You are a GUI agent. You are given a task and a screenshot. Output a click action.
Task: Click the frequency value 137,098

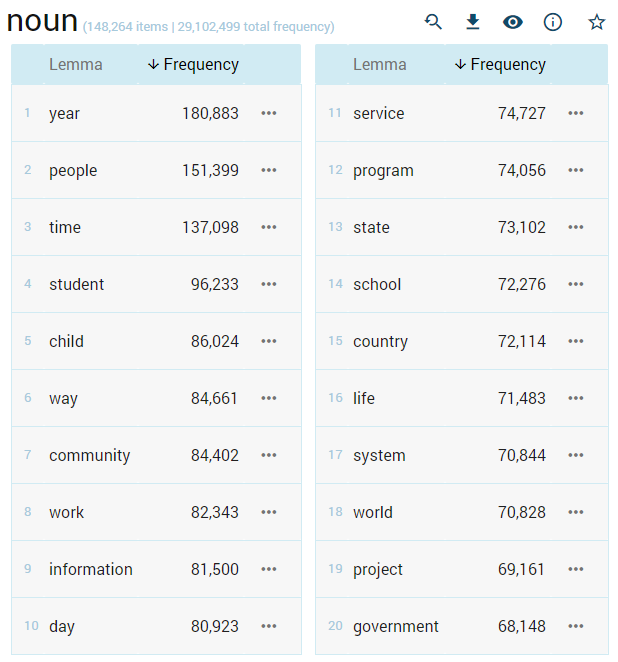click(210, 228)
